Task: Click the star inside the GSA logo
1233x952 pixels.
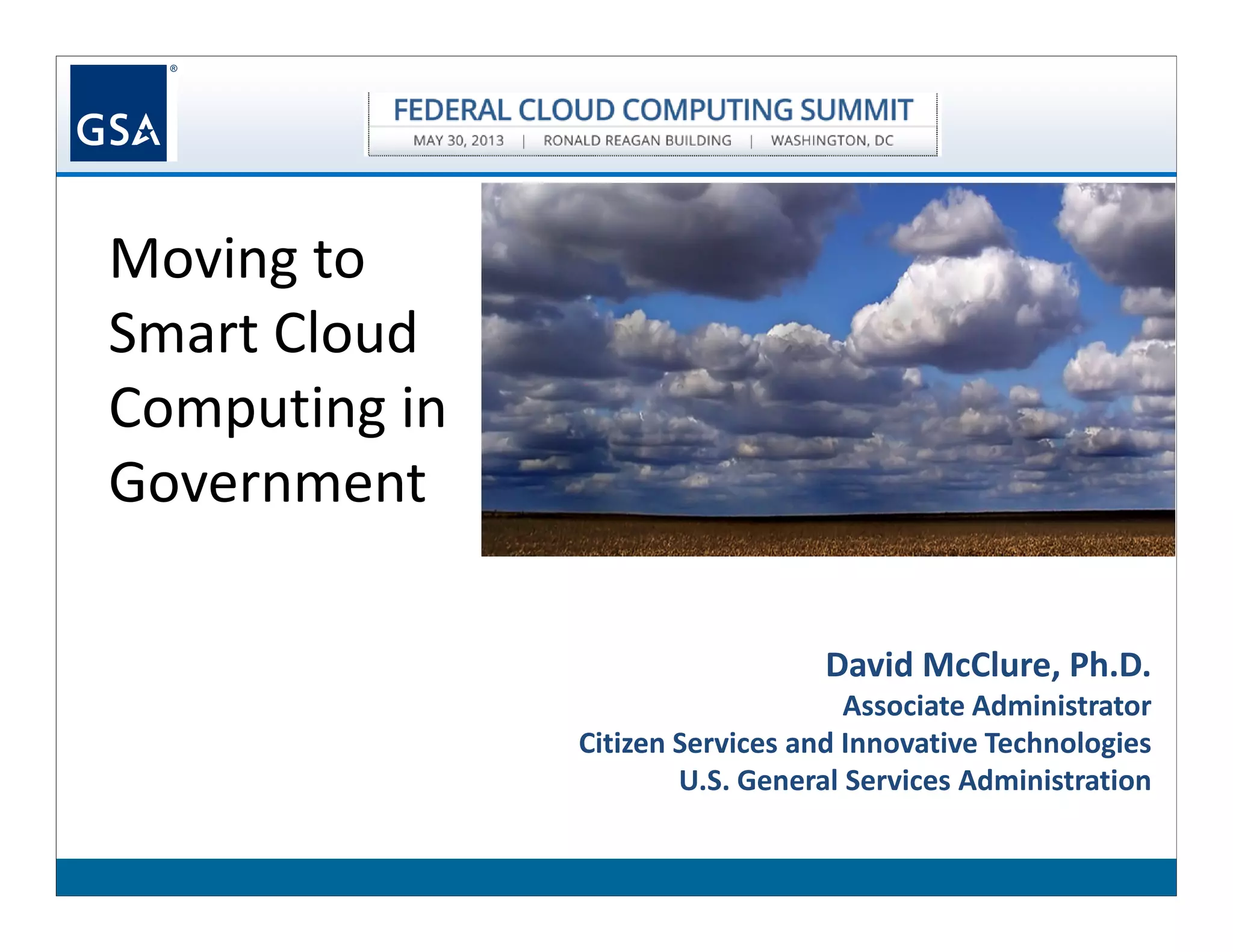Action: click(x=146, y=131)
